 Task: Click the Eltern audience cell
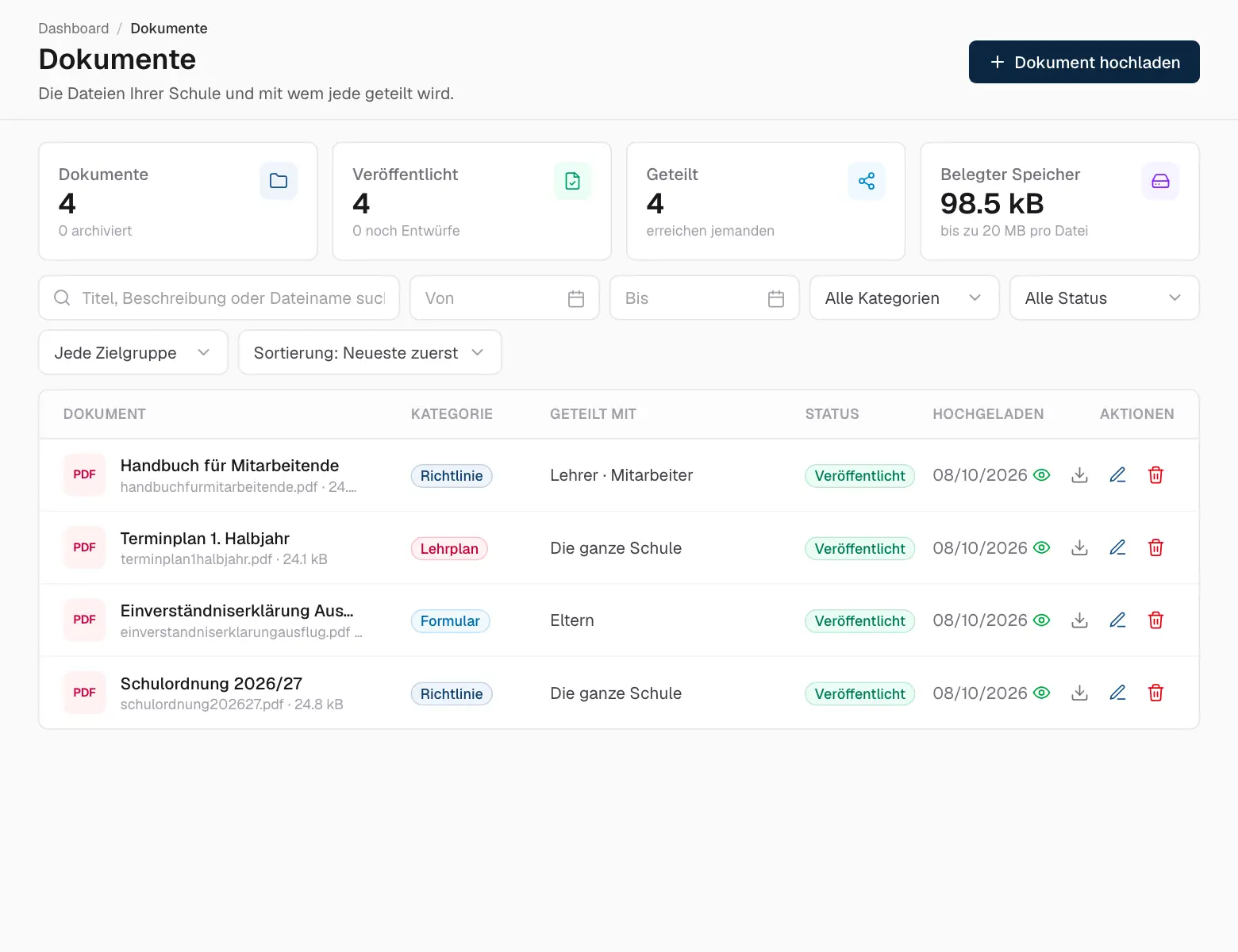(x=572, y=620)
